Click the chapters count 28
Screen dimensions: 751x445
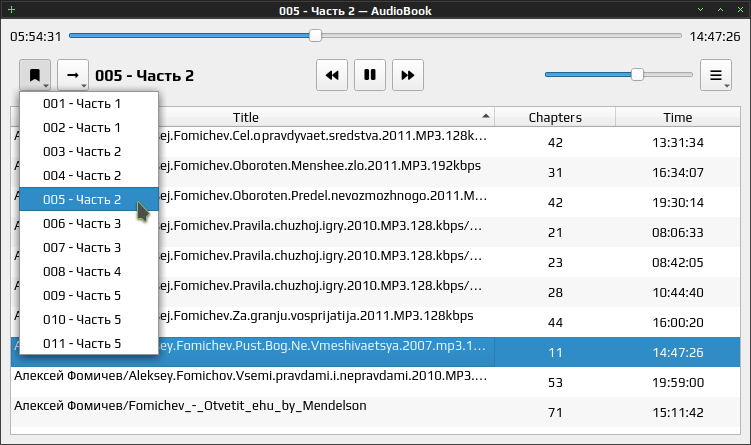point(555,293)
